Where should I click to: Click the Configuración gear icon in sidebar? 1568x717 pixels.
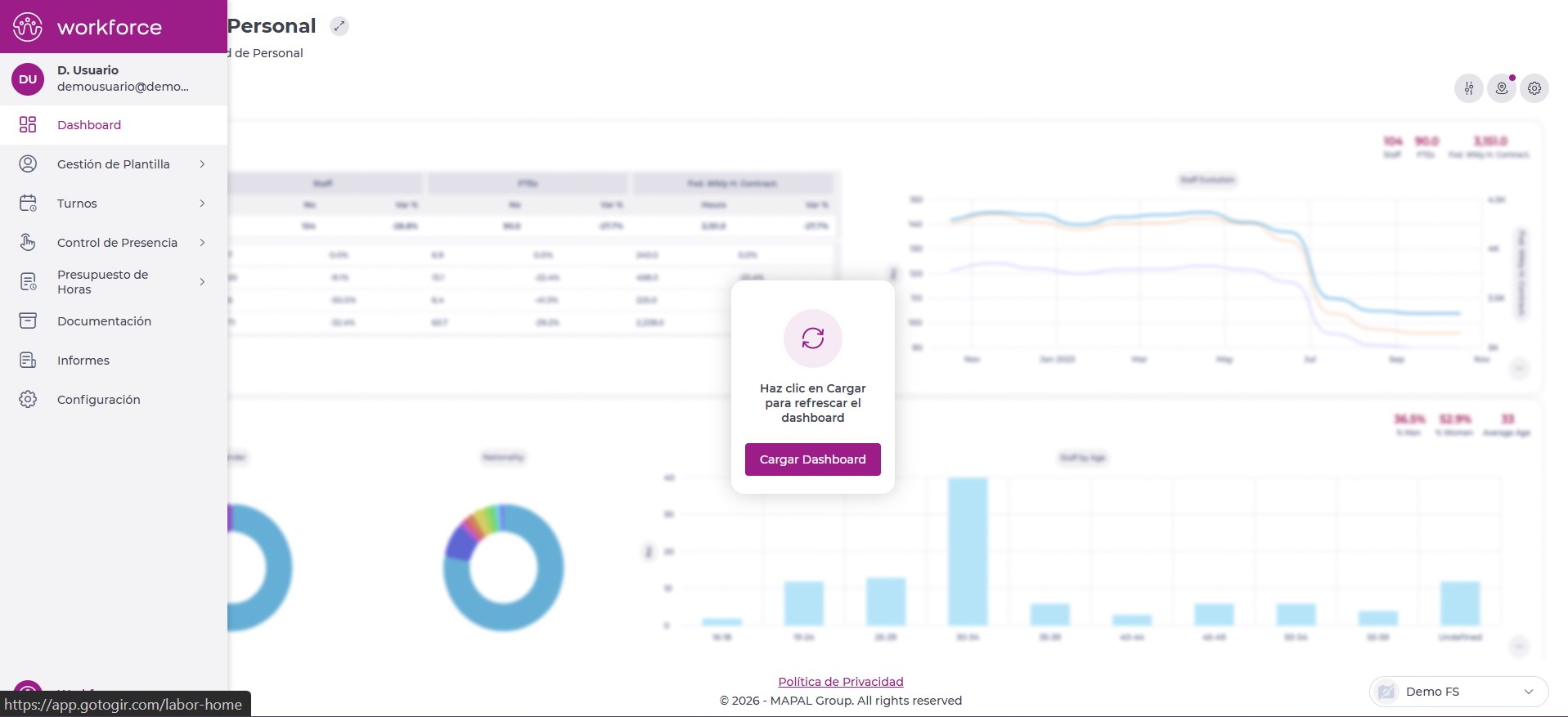[x=28, y=399]
